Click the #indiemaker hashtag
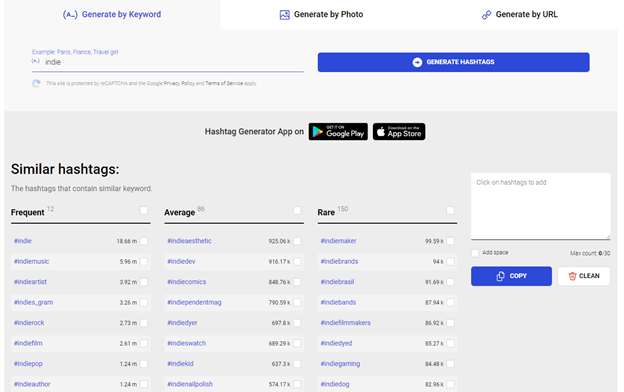624x392 pixels. coord(339,241)
